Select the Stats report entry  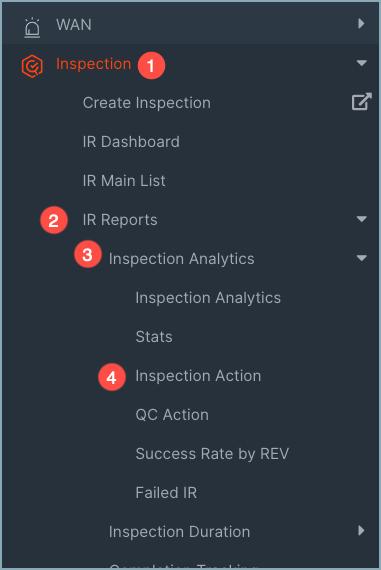pyautogui.click(x=154, y=337)
